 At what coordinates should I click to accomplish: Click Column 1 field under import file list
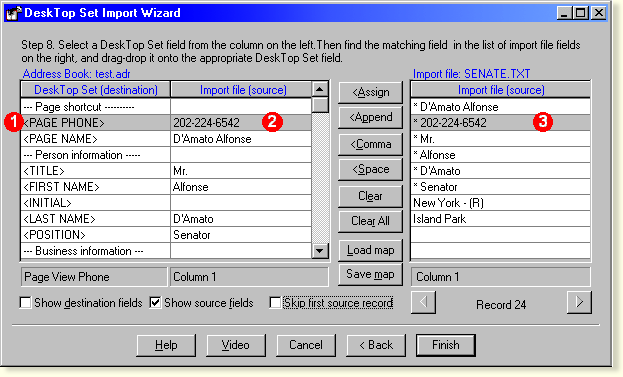501,277
